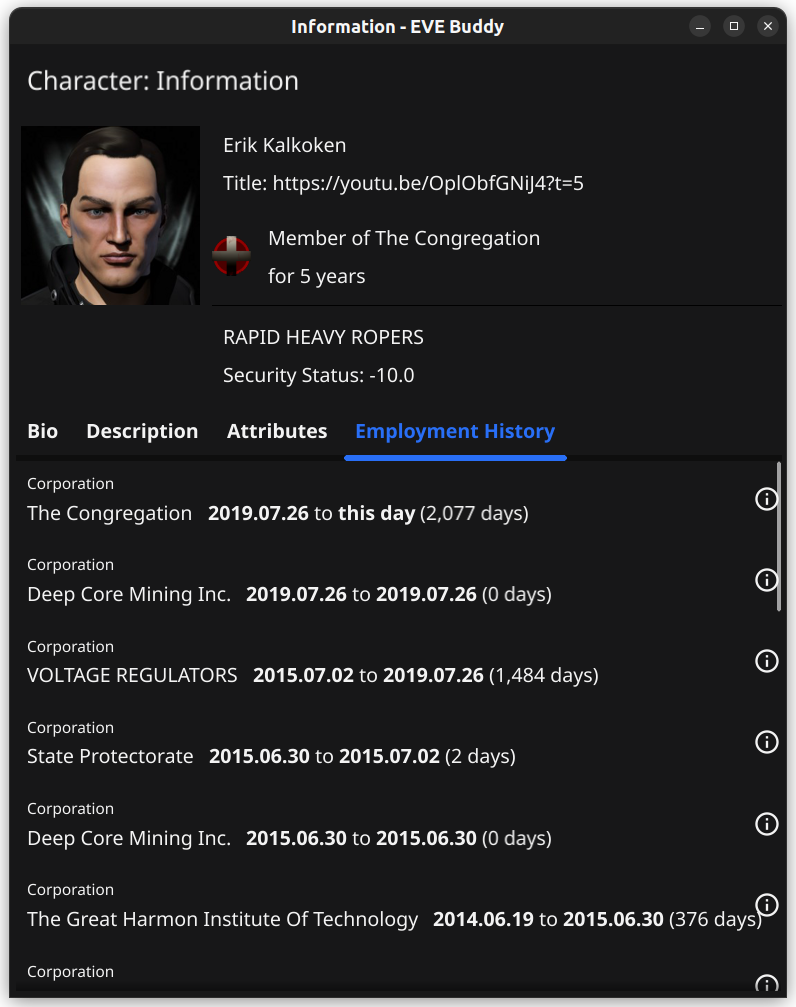
Task: Open info for The Congregation employment entry
Action: click(766, 498)
